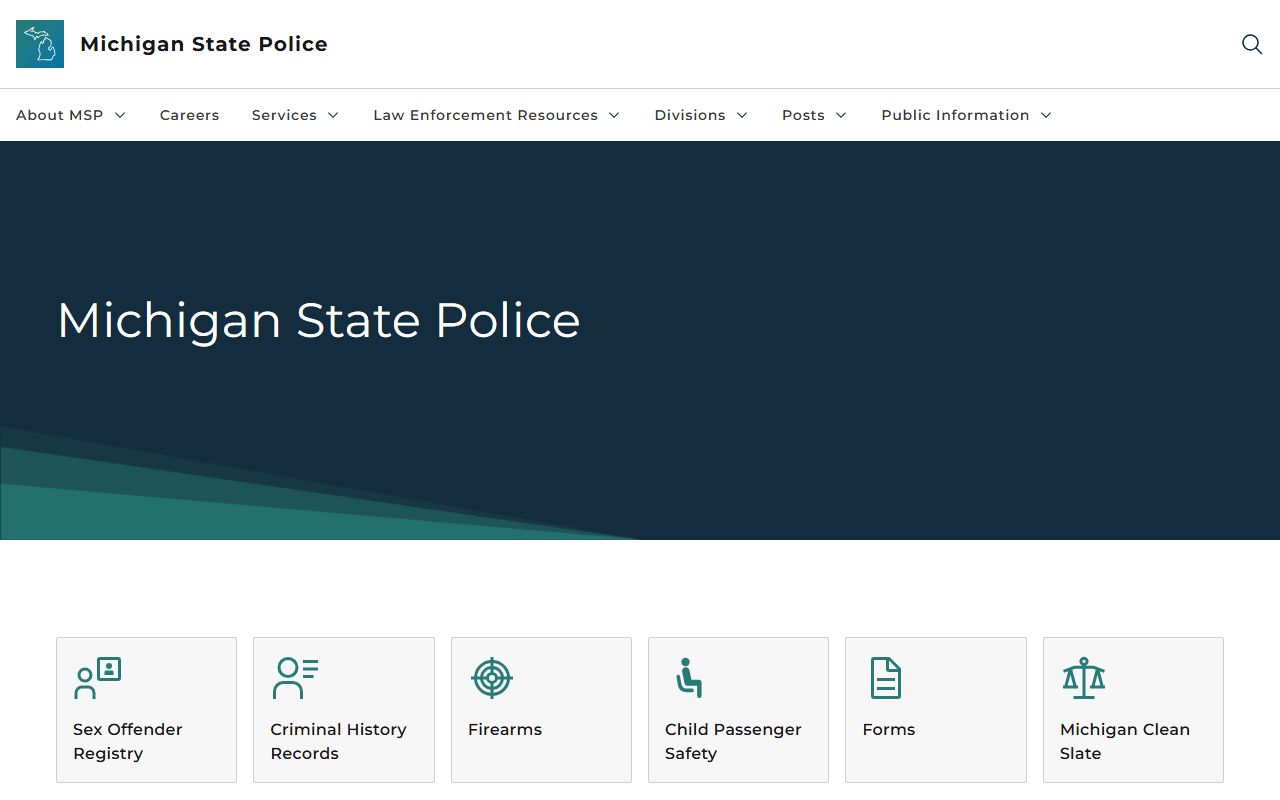Open the Posts menu
This screenshot has height=800, width=1280.
click(x=803, y=115)
